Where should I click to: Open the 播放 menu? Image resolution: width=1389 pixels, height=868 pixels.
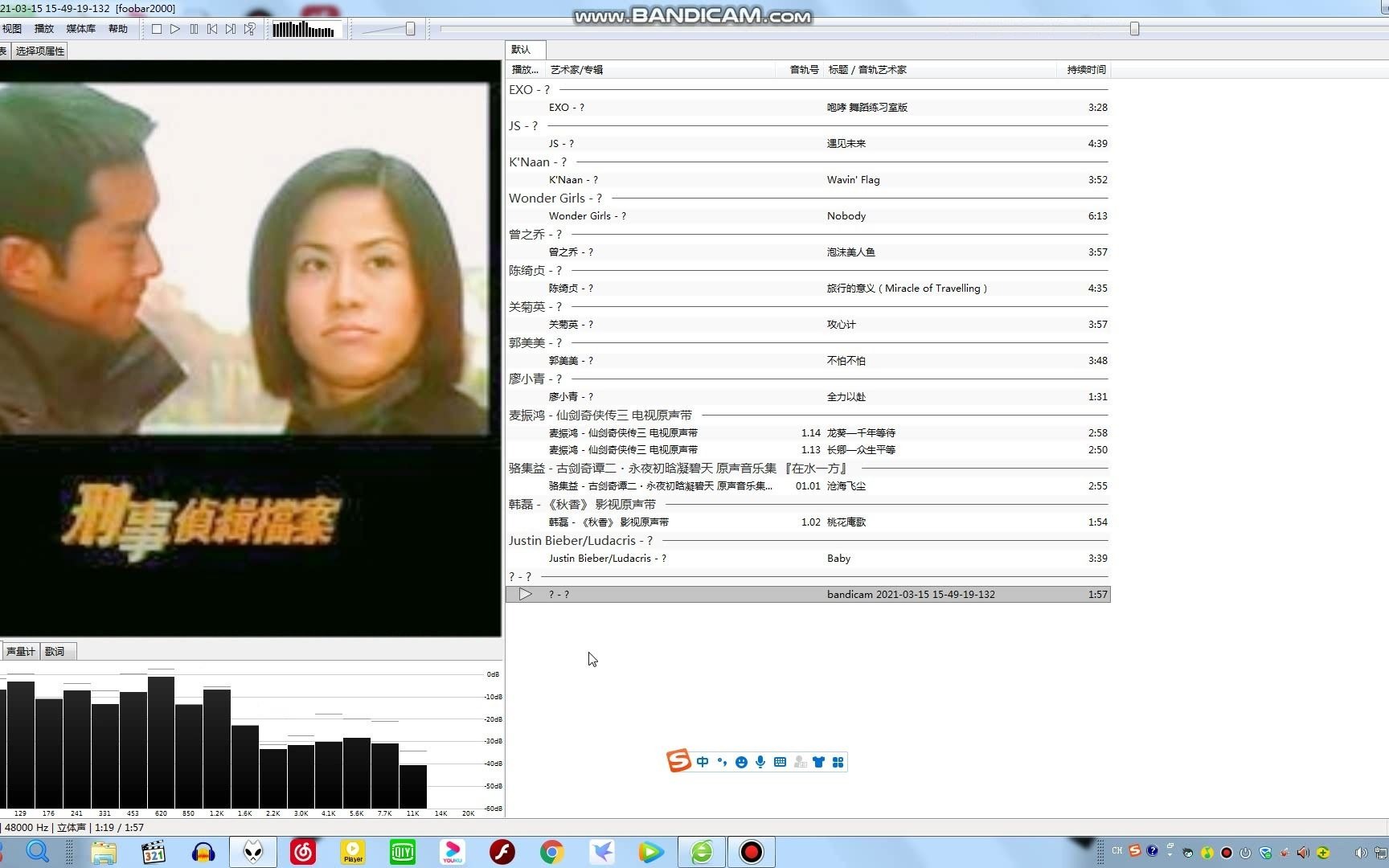click(44, 29)
